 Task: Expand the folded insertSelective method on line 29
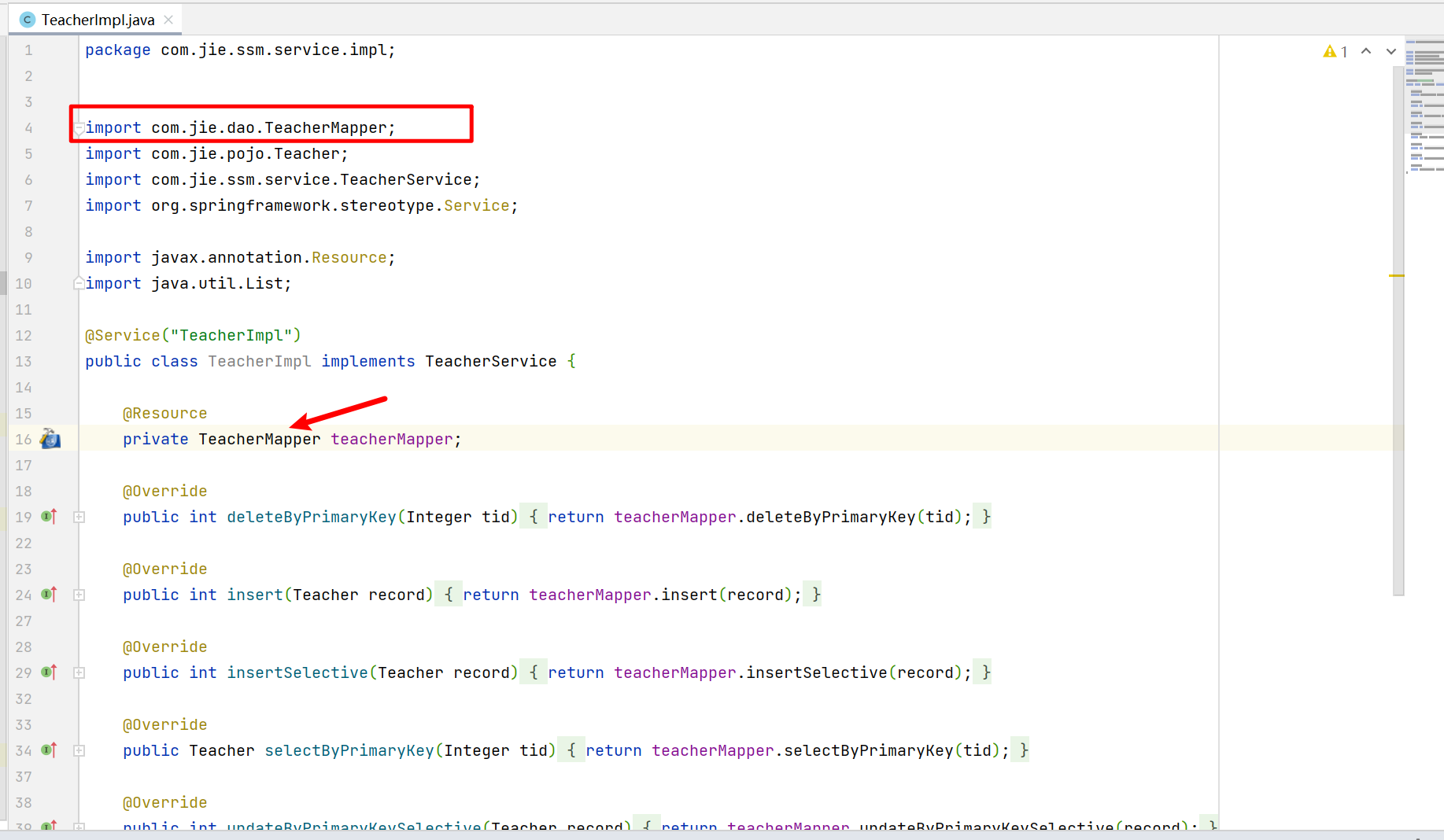tap(79, 672)
